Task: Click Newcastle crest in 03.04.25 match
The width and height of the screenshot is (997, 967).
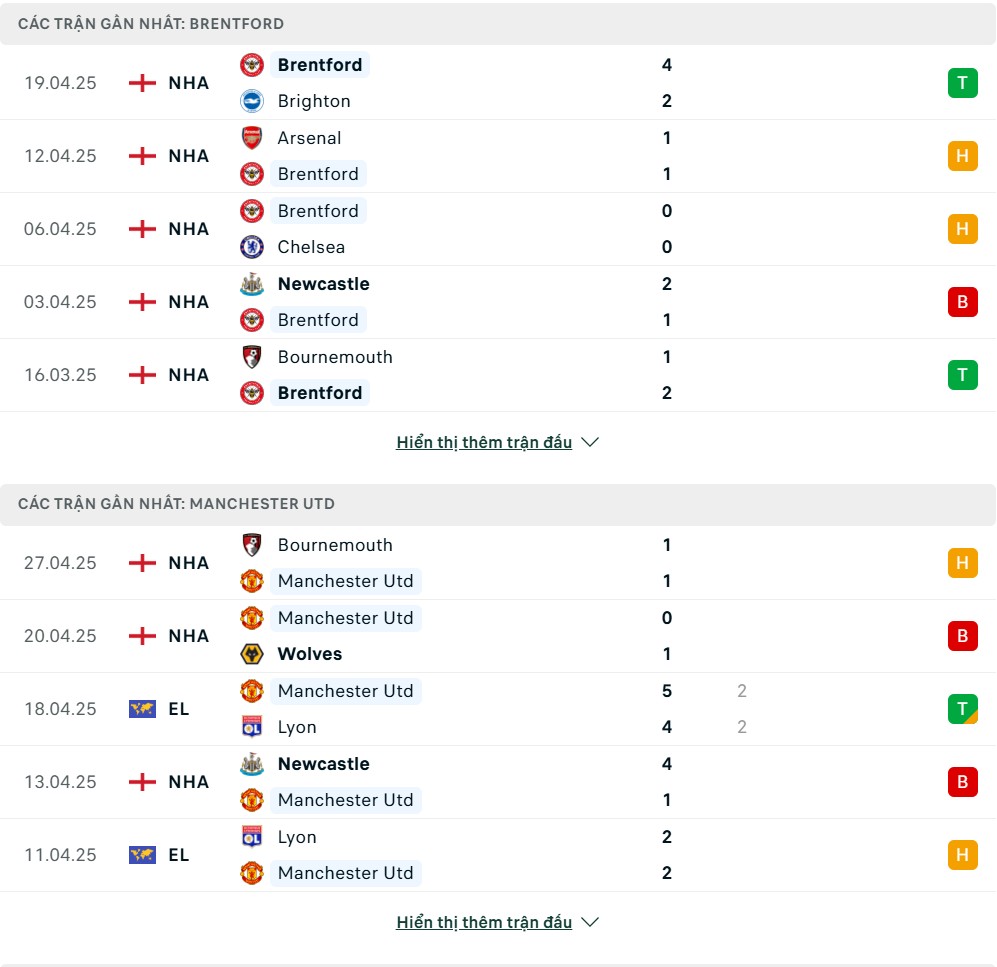Action: click(x=252, y=284)
